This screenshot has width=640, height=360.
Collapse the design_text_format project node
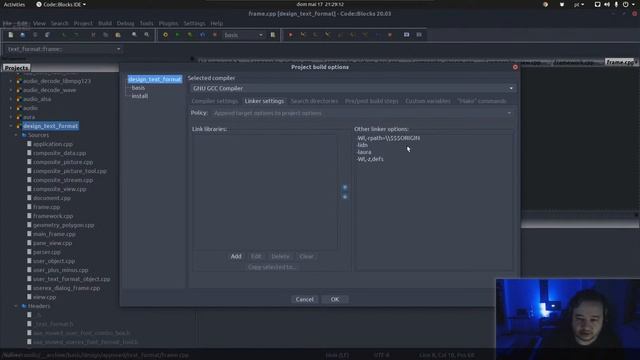pyautogui.click(x=11, y=126)
